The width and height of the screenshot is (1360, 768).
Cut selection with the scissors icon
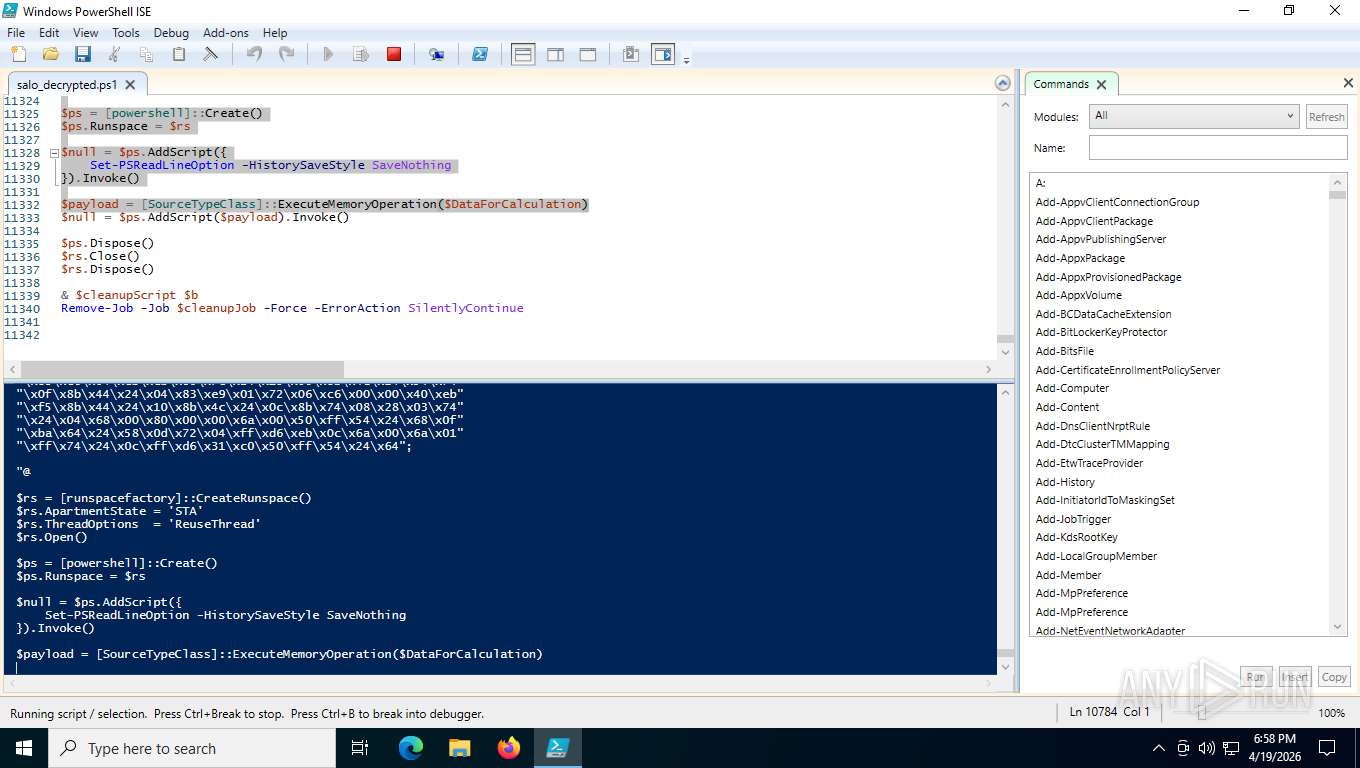coord(114,54)
